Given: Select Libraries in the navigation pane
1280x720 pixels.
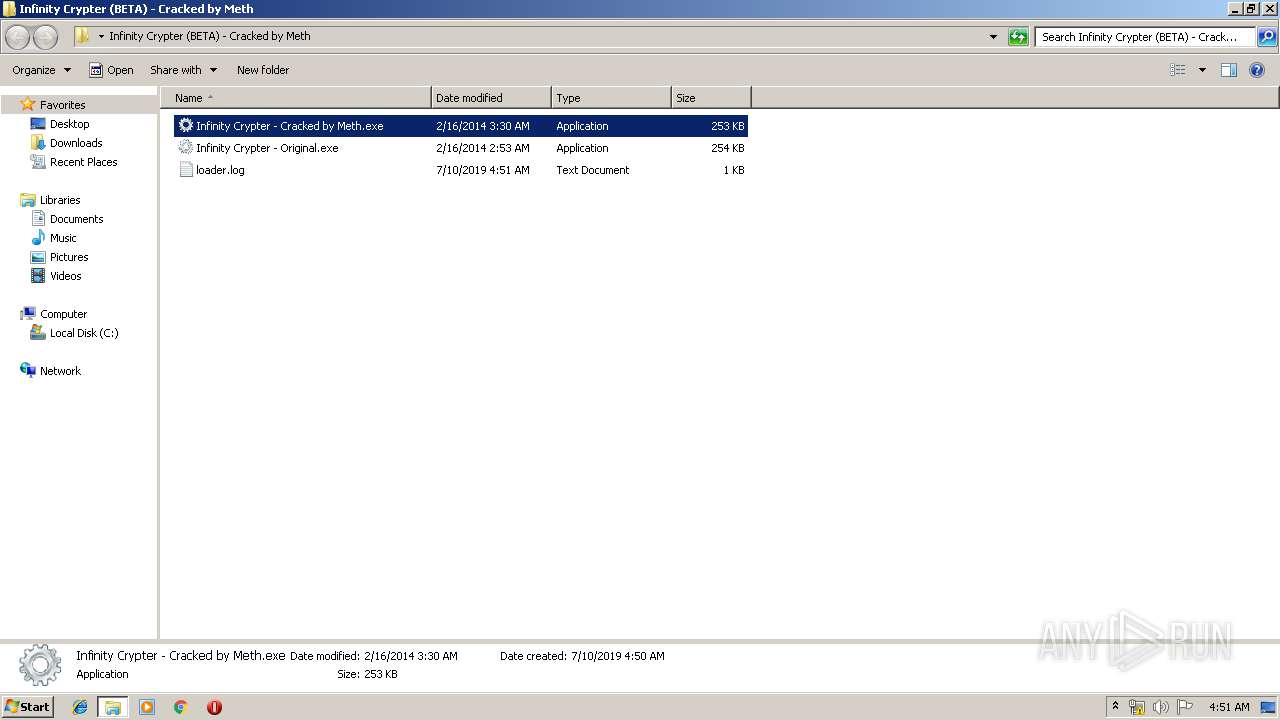Looking at the screenshot, I should click(x=60, y=200).
